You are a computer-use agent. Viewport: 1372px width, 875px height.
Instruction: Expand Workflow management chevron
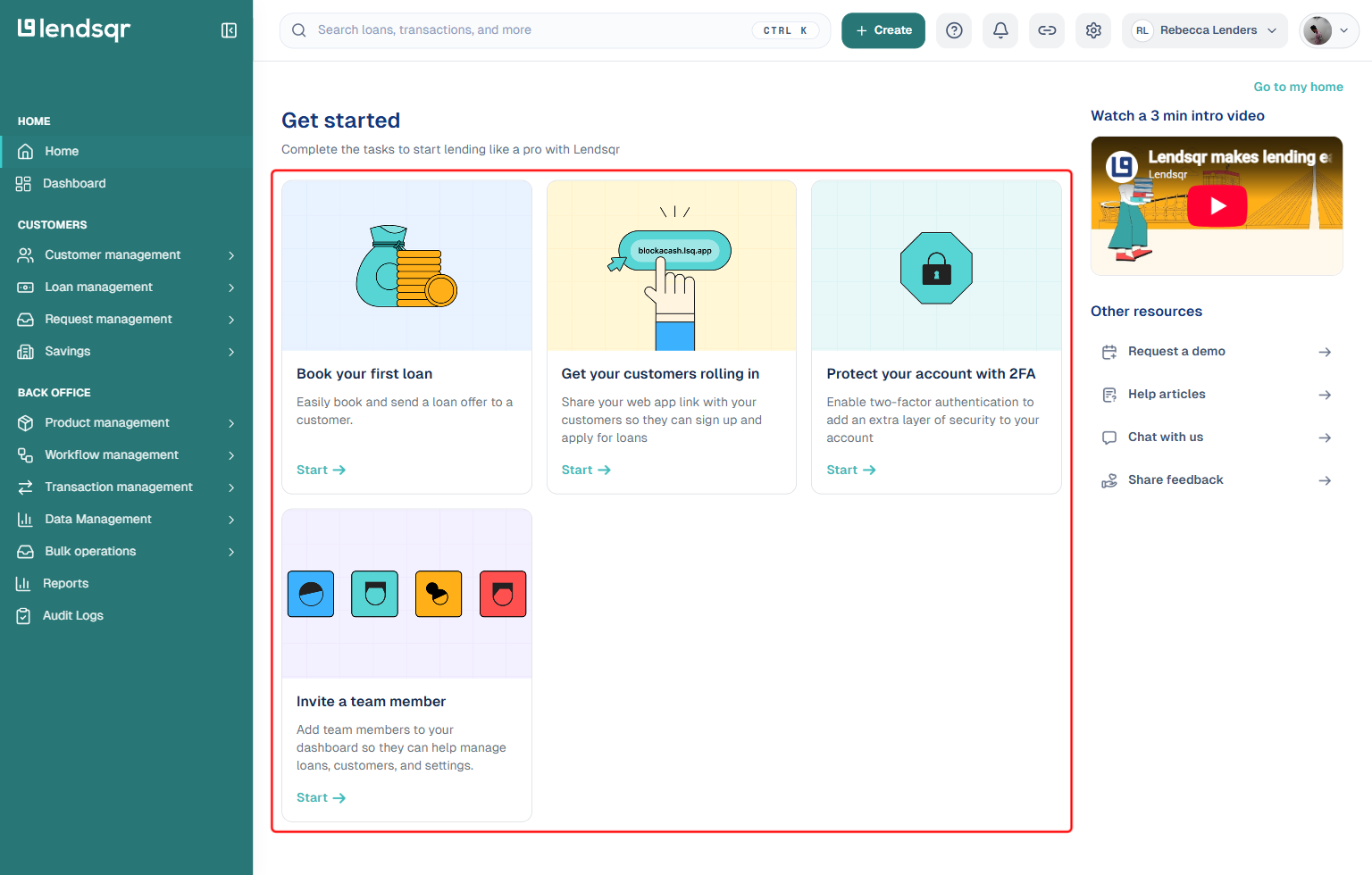pyautogui.click(x=231, y=455)
